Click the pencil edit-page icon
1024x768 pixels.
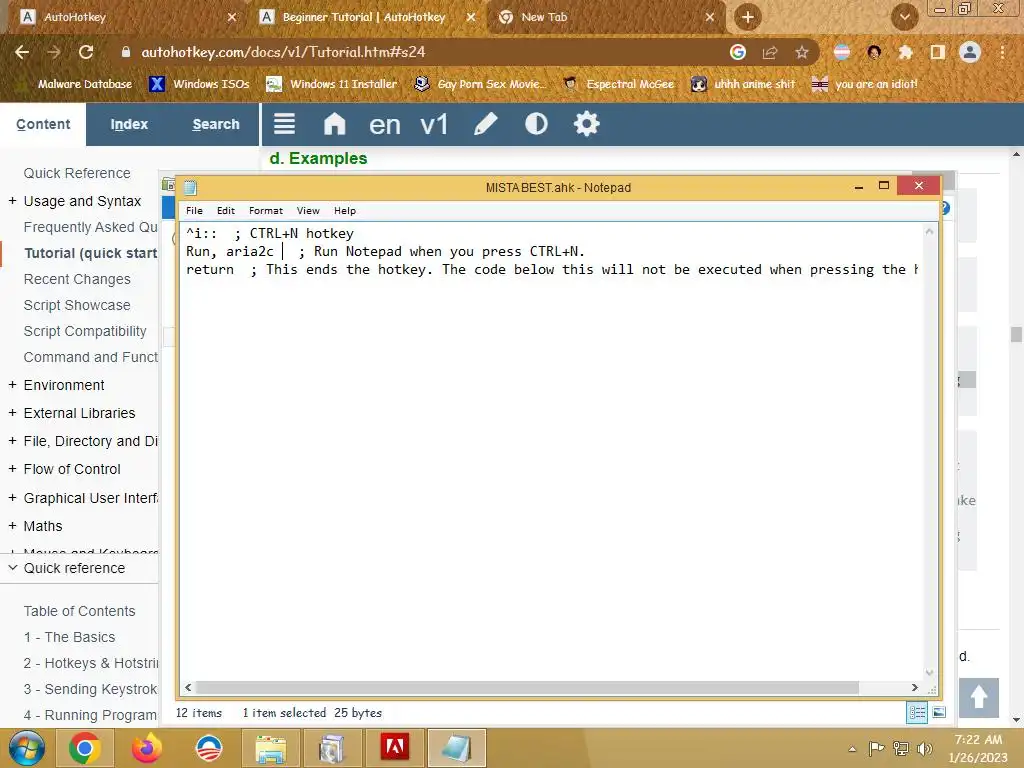click(x=485, y=124)
